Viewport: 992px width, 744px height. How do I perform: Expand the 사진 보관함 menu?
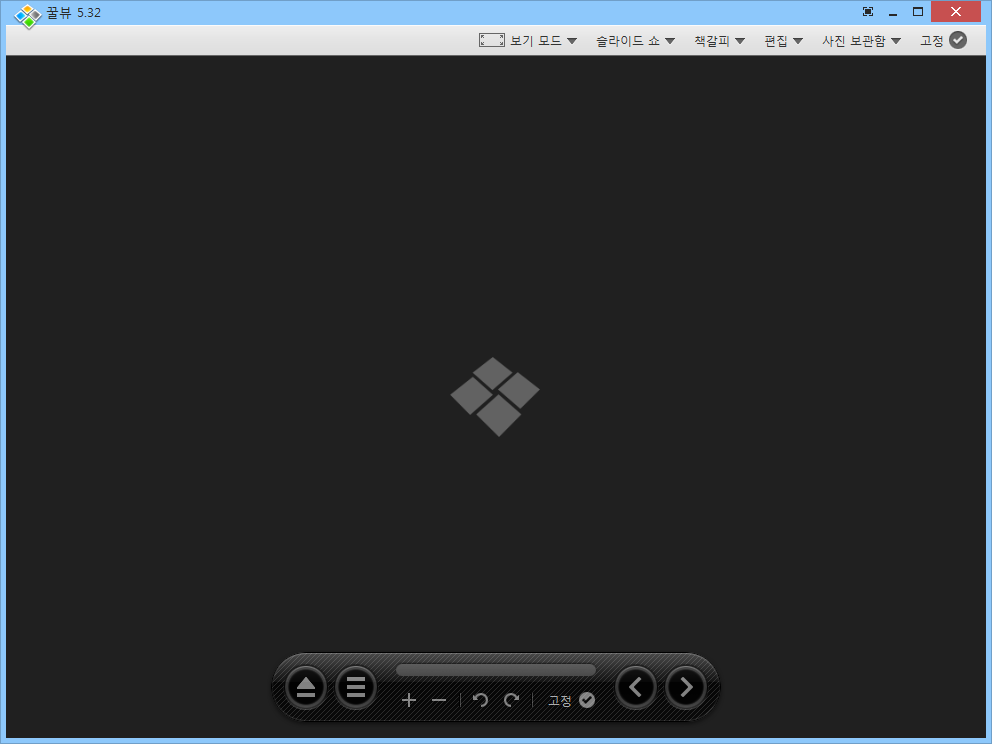[x=861, y=40]
